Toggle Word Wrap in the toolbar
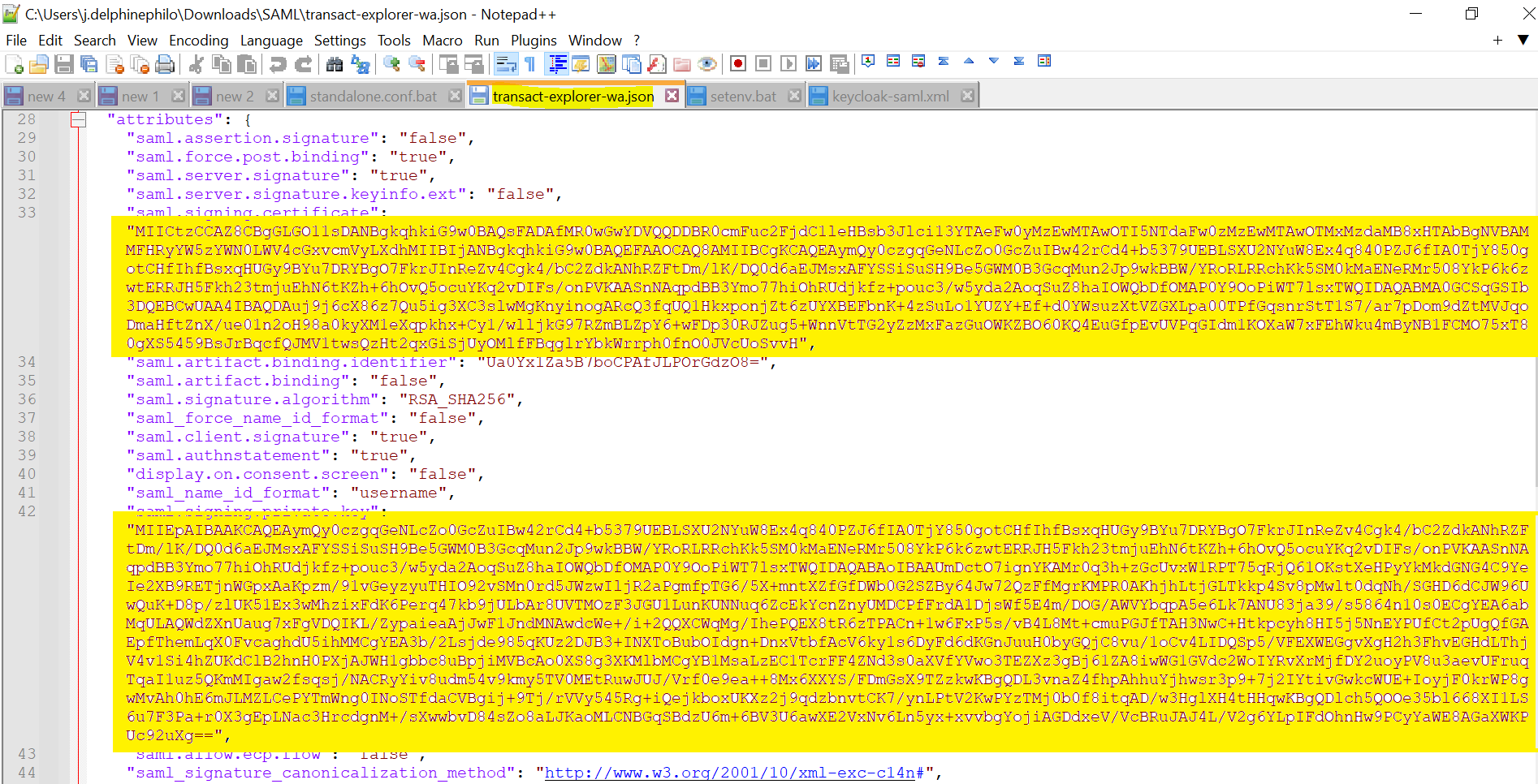The height and width of the screenshot is (784, 1538). pos(506,63)
